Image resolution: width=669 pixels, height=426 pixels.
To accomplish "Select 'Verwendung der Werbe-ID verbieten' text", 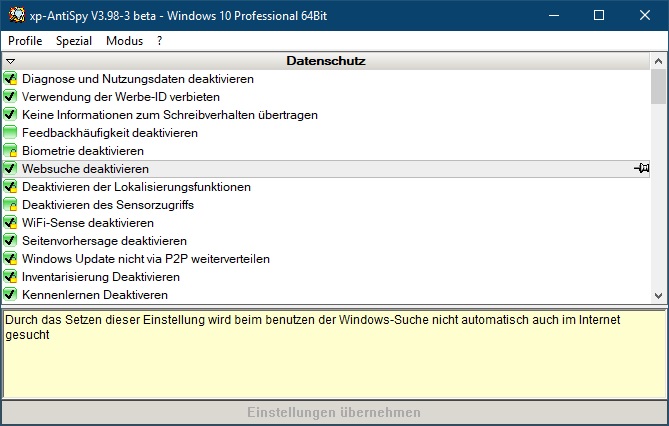I will click(x=121, y=97).
